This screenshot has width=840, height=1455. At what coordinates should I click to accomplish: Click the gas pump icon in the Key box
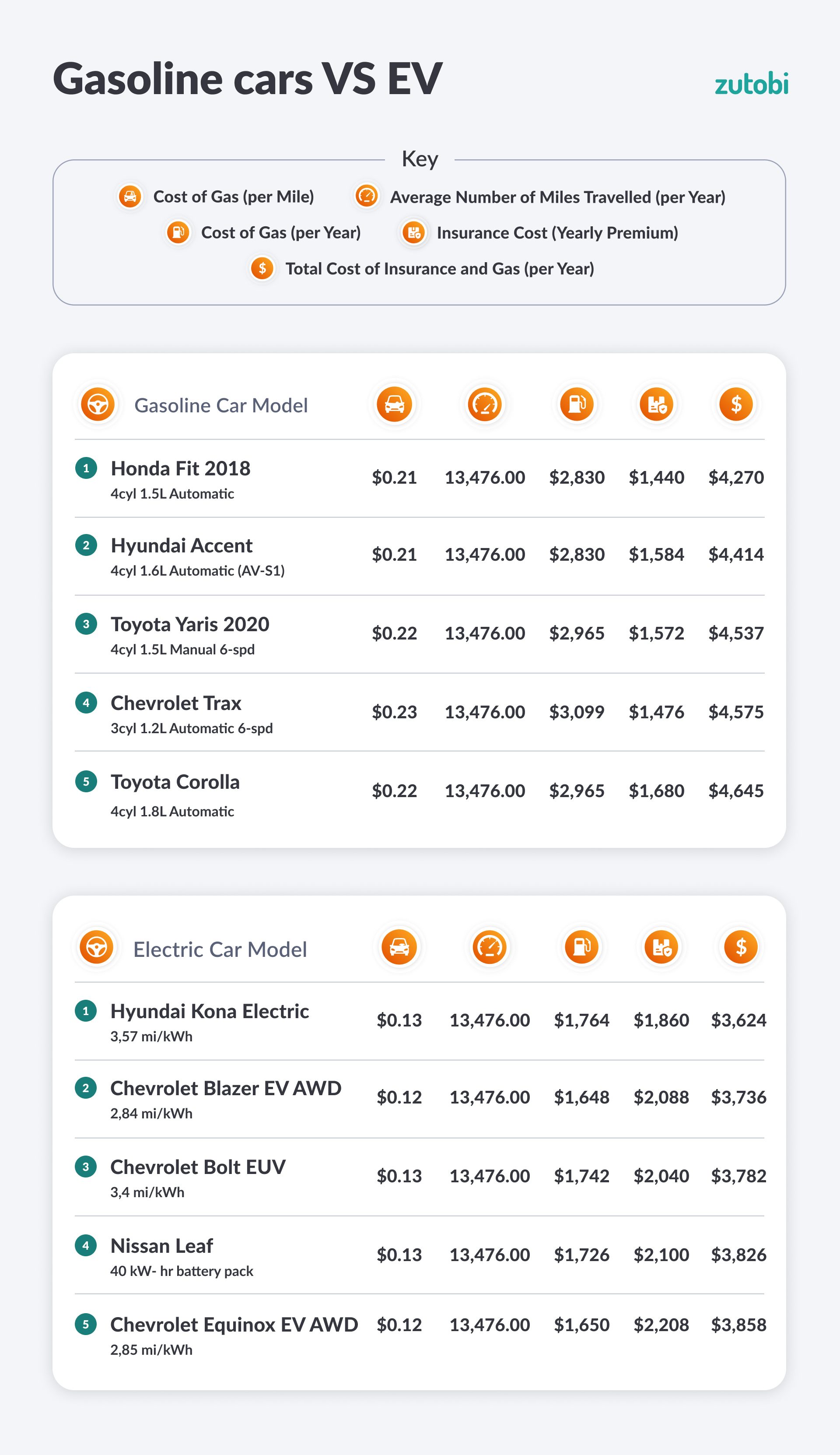(178, 232)
